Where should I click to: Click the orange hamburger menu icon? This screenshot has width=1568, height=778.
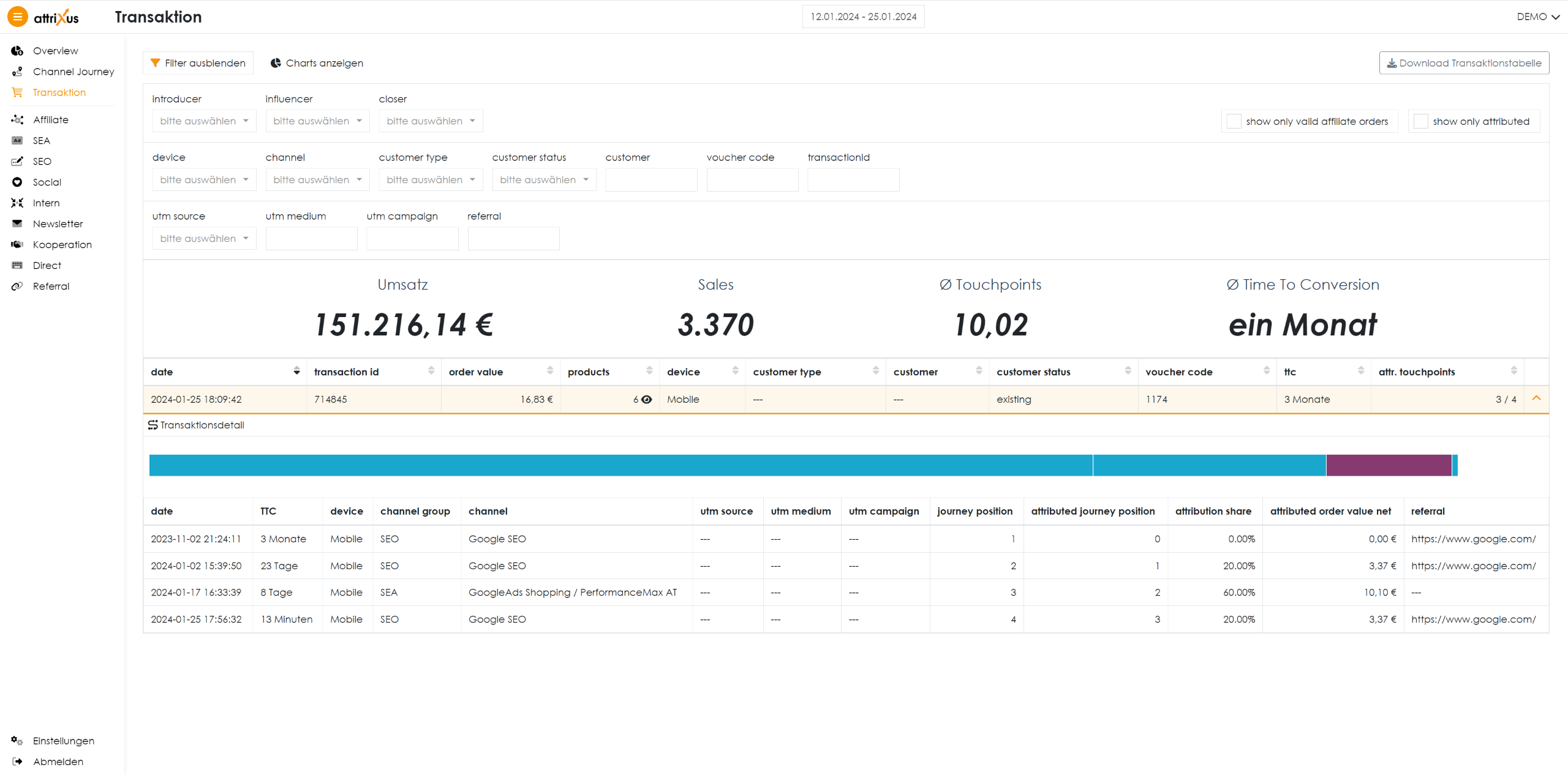pyautogui.click(x=17, y=17)
